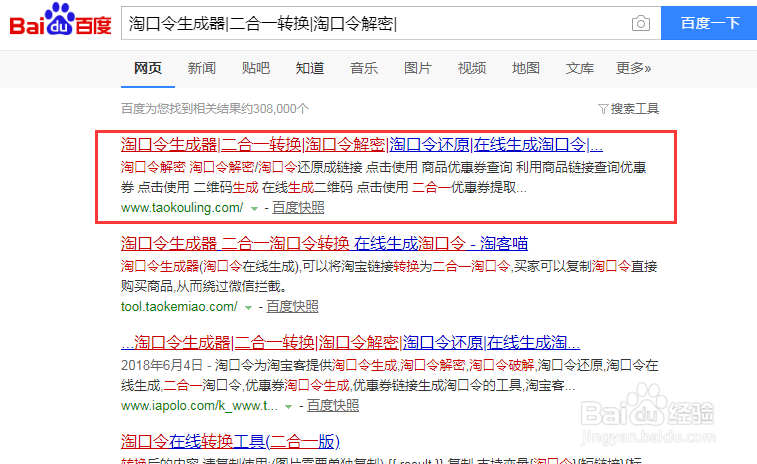Click result count text 百度为您找到相关结果约308,000个
The width and height of the screenshot is (757, 464).
[215, 109]
